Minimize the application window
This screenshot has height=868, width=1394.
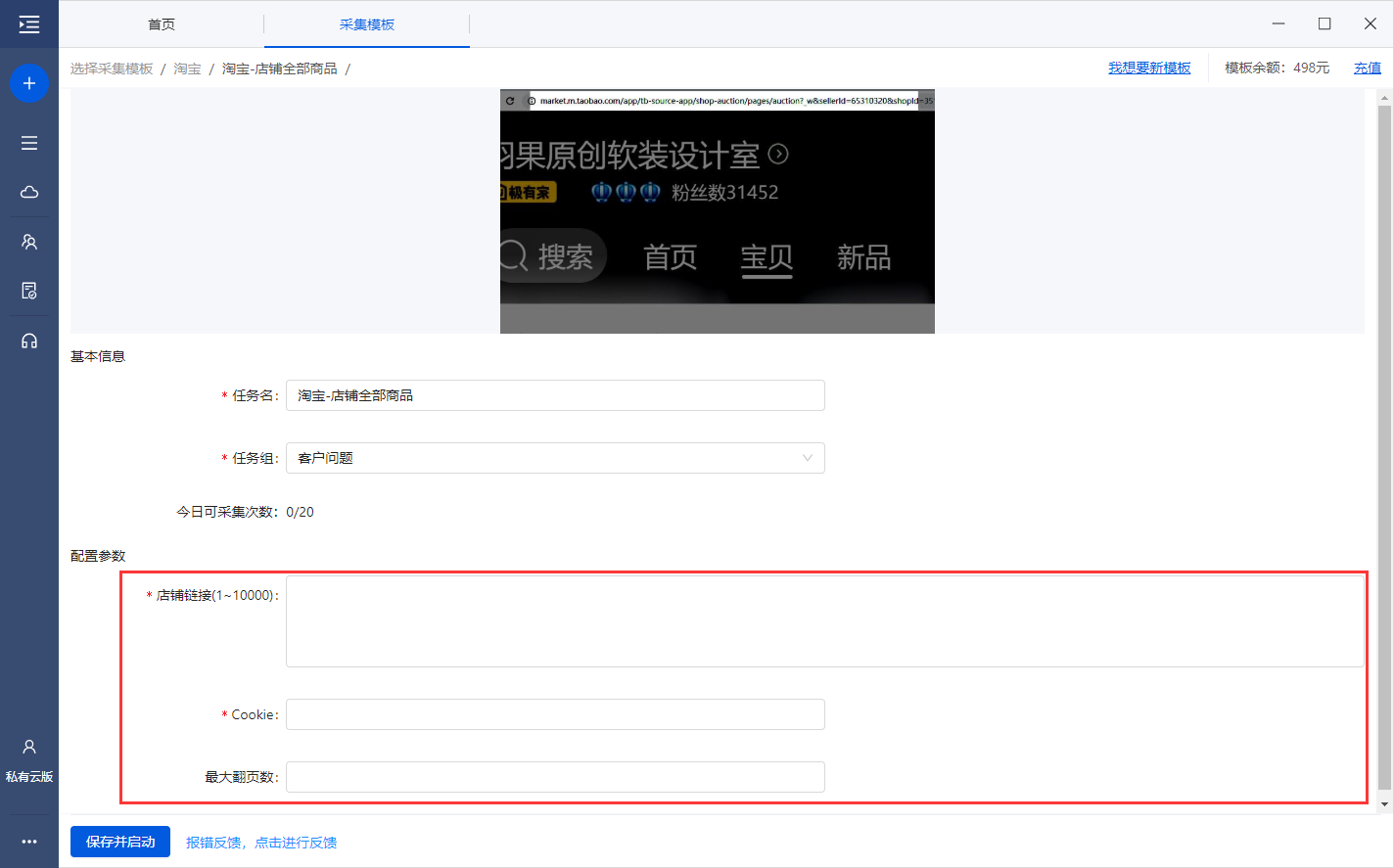tap(1278, 23)
